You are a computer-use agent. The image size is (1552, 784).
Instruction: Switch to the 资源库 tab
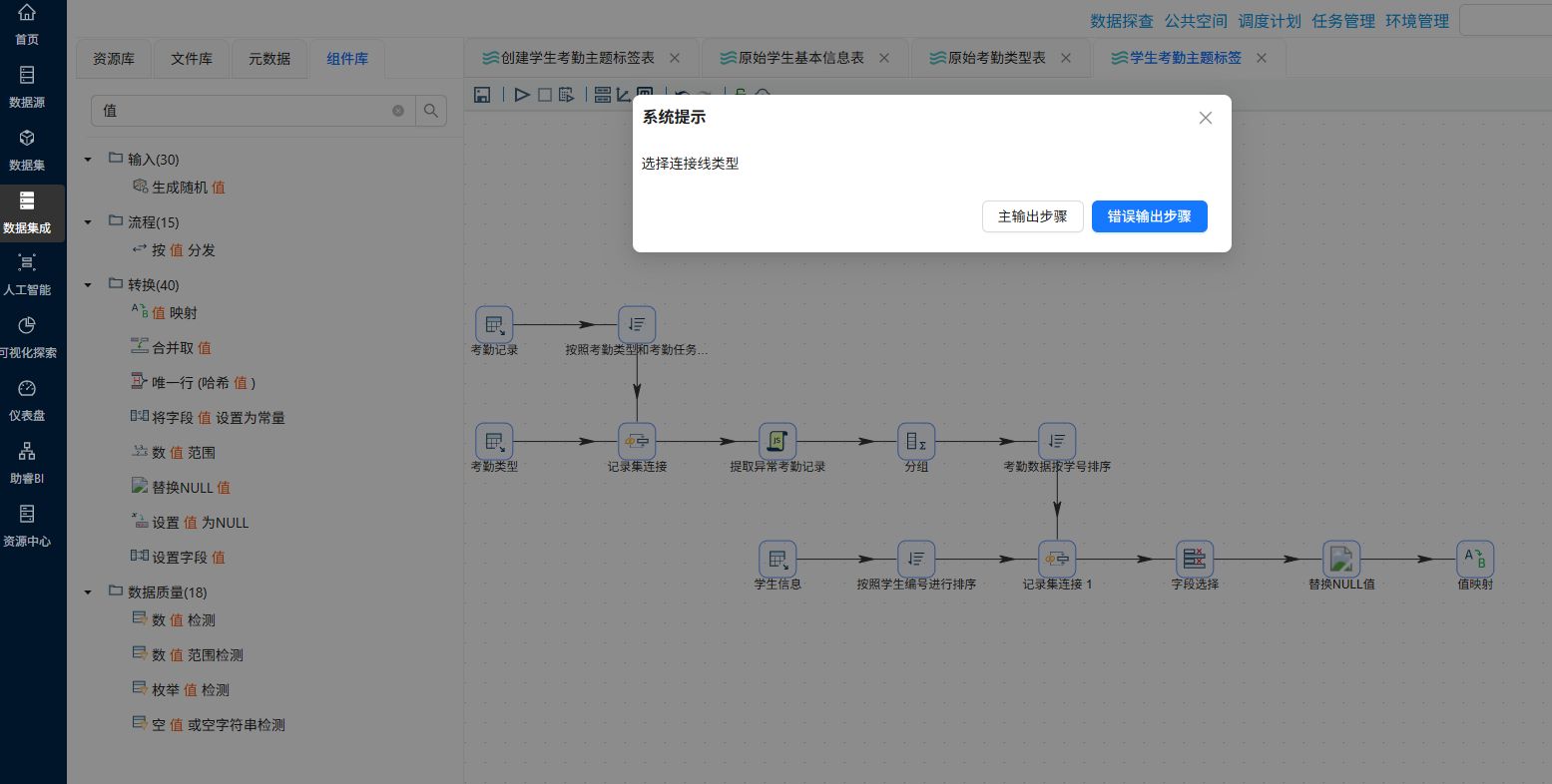point(114,59)
